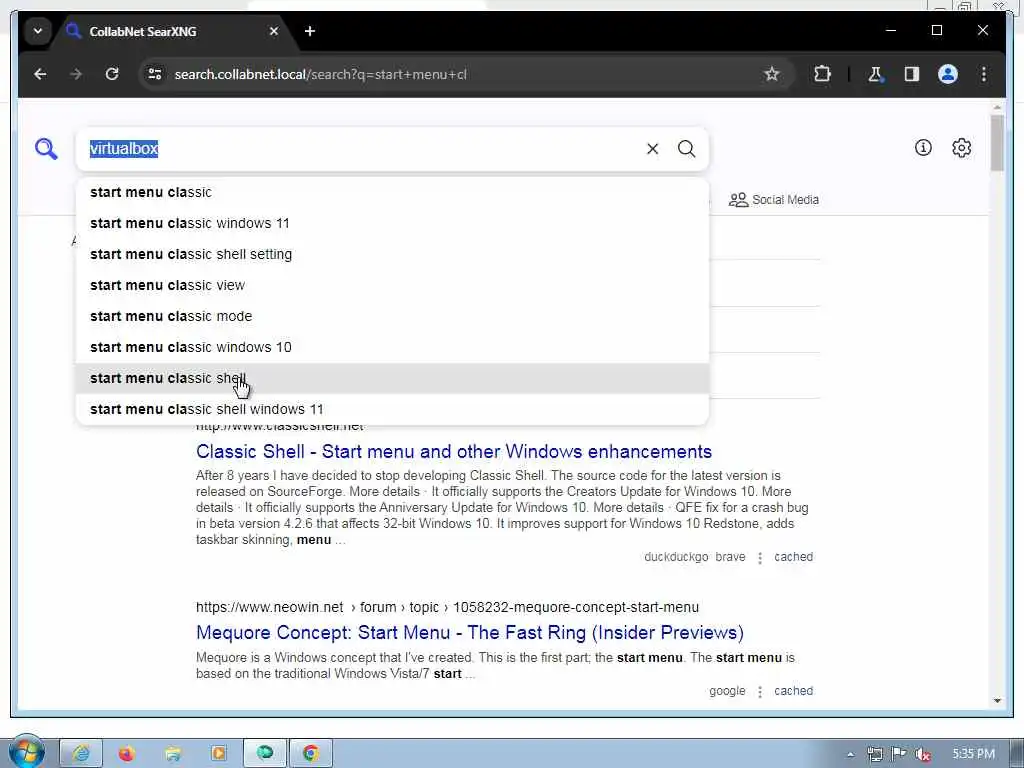Screen dimensions: 1024x768
Task: Open preferences gear icon
Action: (961, 148)
